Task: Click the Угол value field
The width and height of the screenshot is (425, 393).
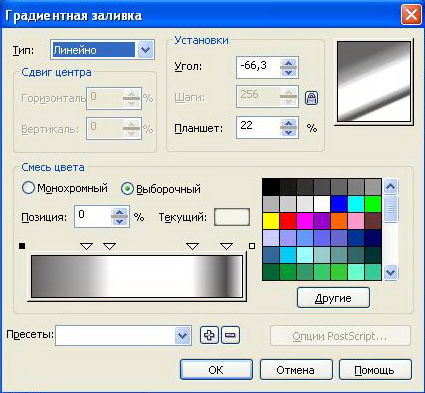Action: [258, 67]
